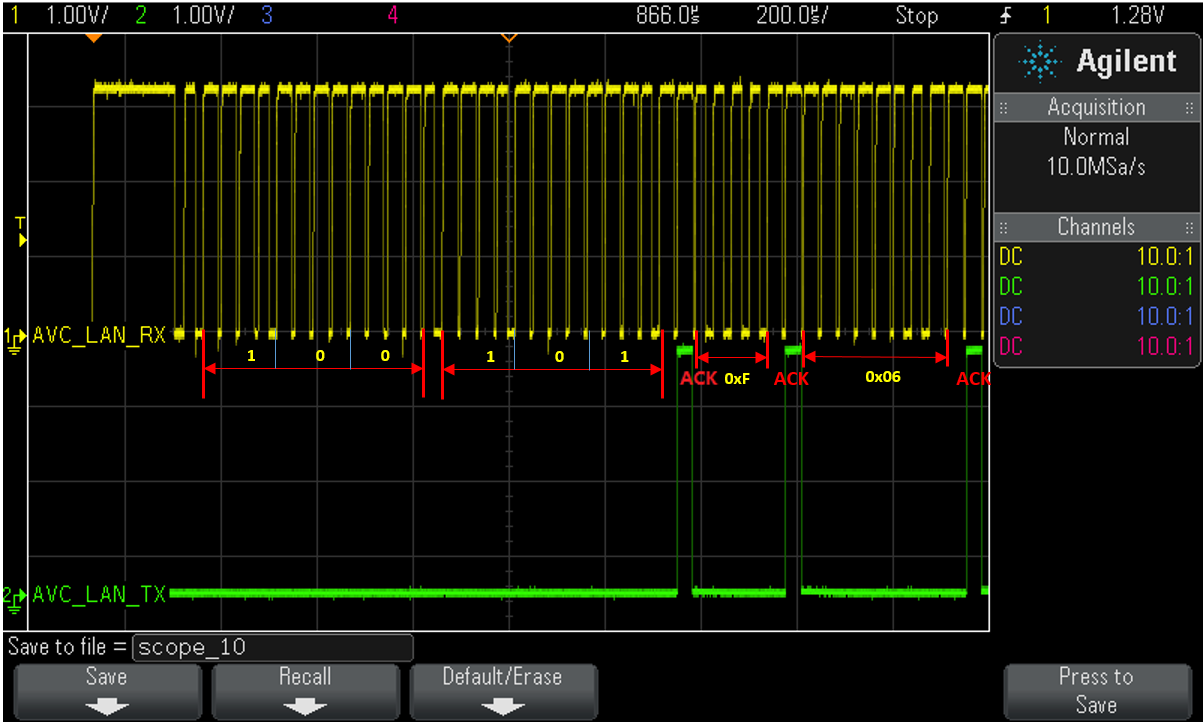
Task: Click the hollow orange time reference marker
Action: 508,38
